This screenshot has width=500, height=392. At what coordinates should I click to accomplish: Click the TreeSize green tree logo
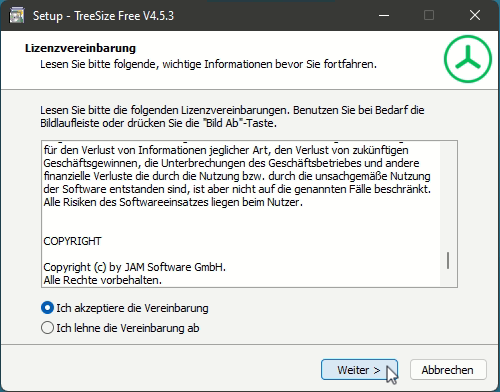[x=468, y=59]
